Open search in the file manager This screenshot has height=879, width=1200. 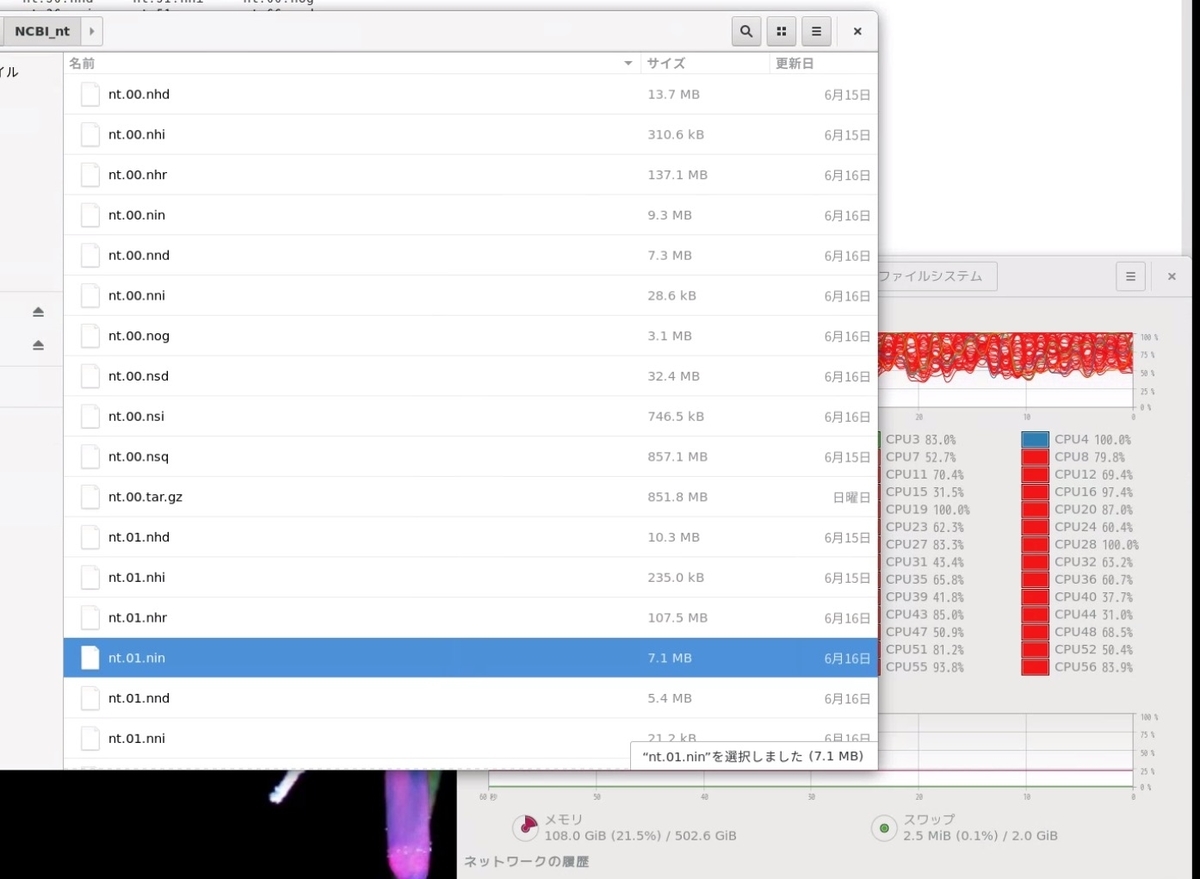click(746, 32)
